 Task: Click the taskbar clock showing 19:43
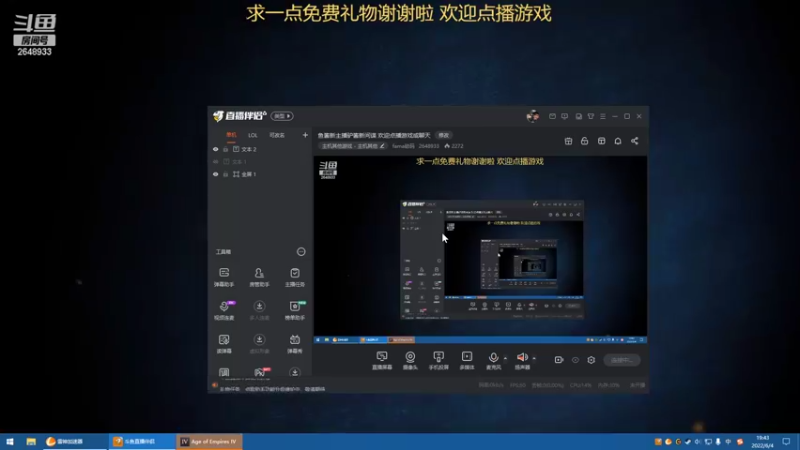762,441
